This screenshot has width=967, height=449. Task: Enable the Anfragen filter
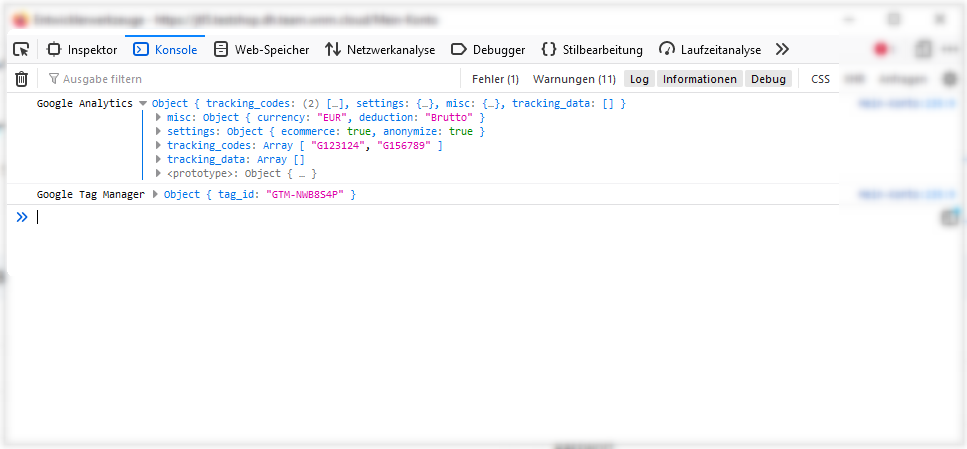click(902, 79)
